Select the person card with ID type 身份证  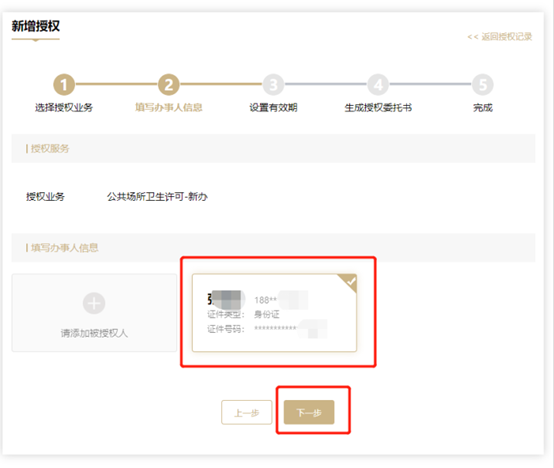click(x=274, y=313)
